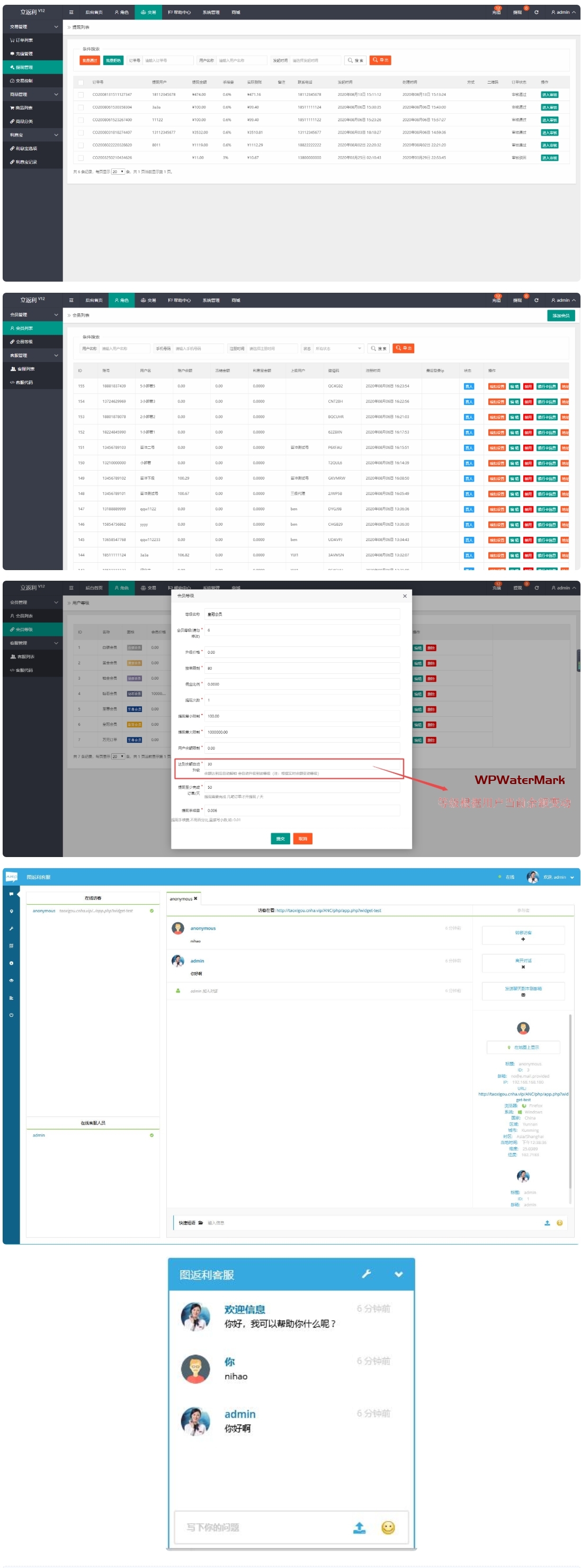Select checkbox for order CO2008061523267400
The height and width of the screenshot is (1568, 581).
click(x=81, y=120)
